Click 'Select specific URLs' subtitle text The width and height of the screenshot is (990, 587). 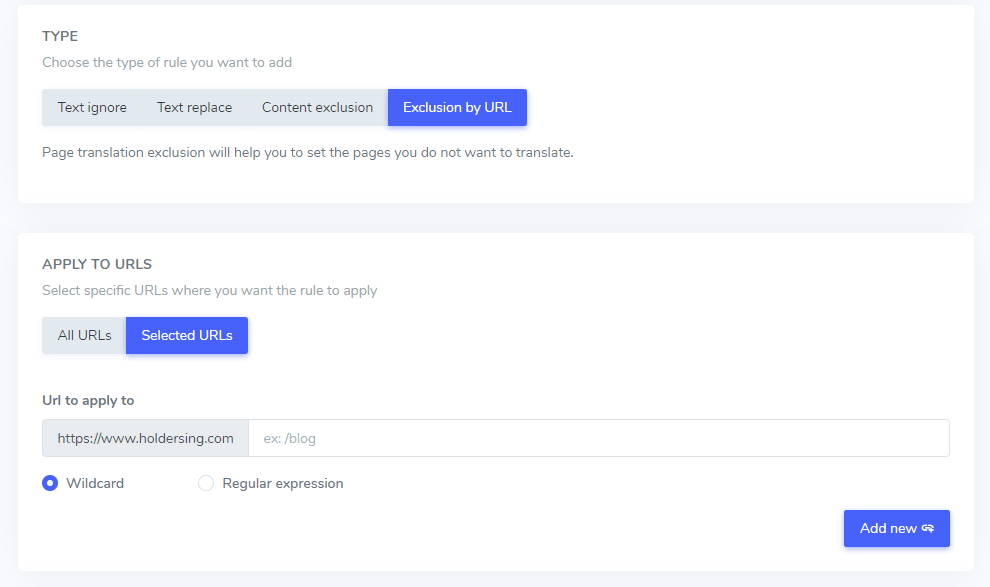click(210, 290)
